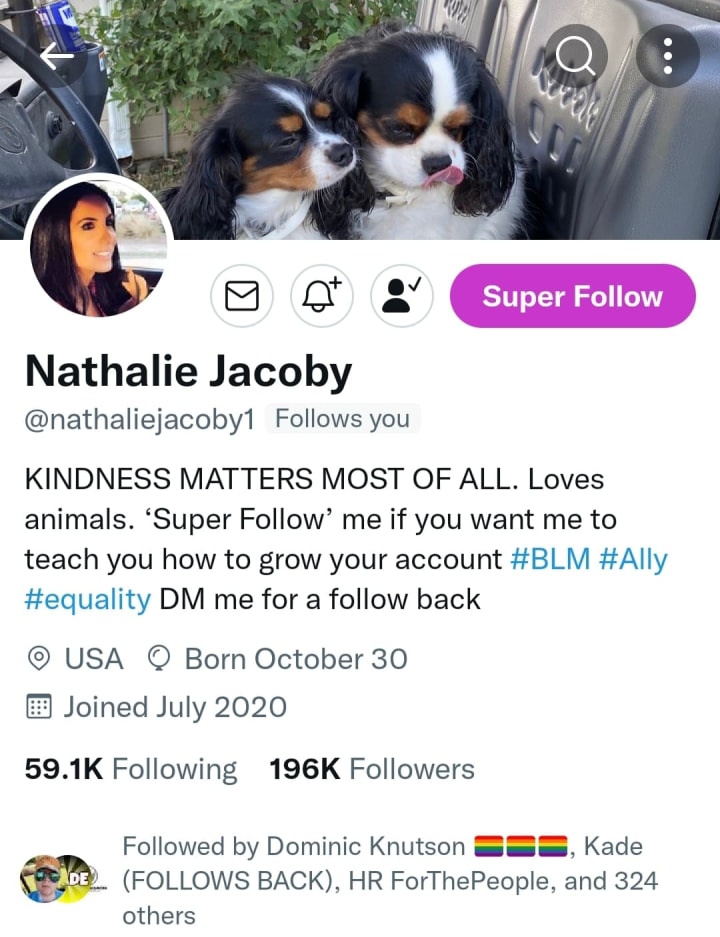Viewport: 720px width, 937px height.
Task: Send a direct message via envelope icon
Action: (242, 296)
